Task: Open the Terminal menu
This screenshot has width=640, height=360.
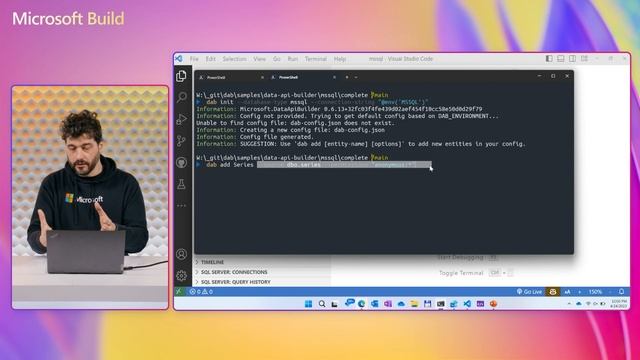Action: click(x=316, y=59)
